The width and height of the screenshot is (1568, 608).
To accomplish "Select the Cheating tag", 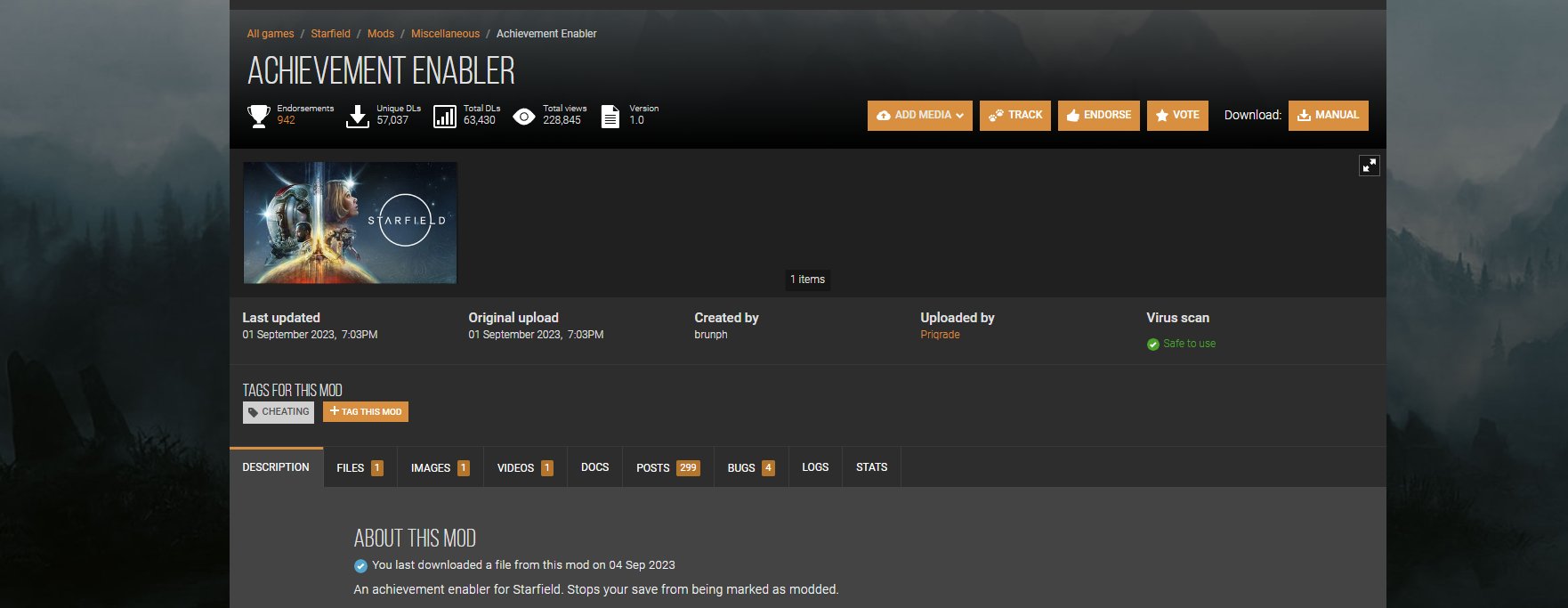I will coord(279,412).
